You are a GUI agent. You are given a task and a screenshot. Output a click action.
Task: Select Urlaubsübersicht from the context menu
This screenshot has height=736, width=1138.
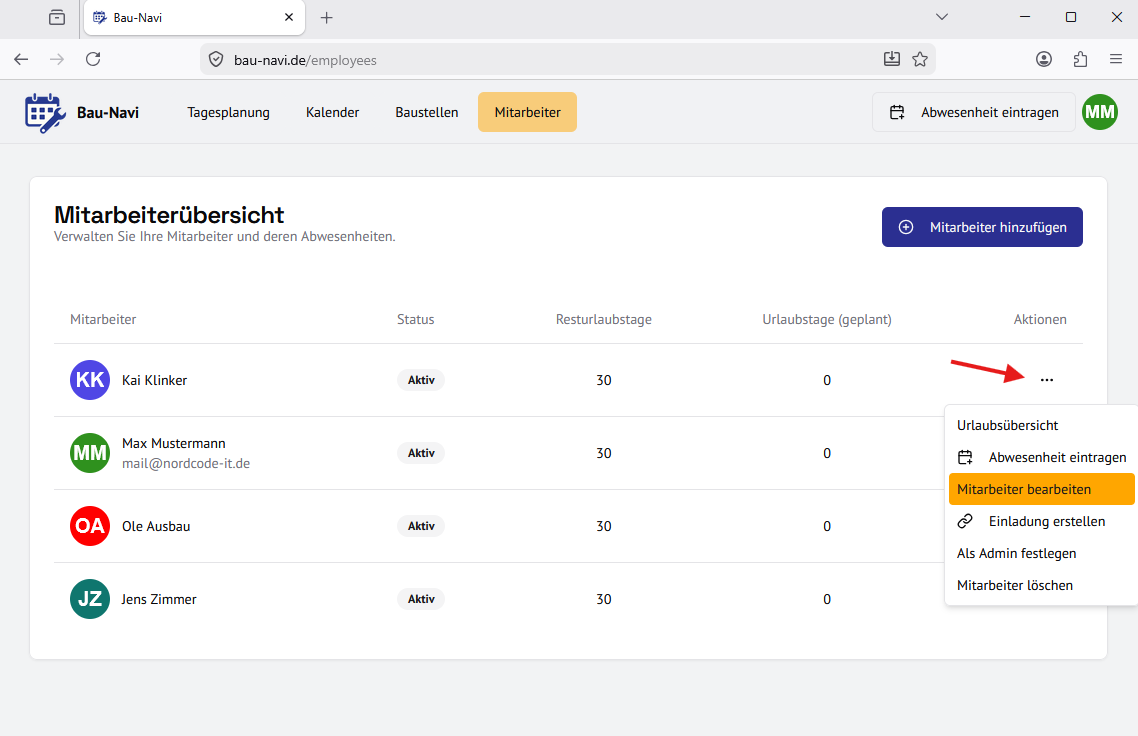tap(1041, 425)
